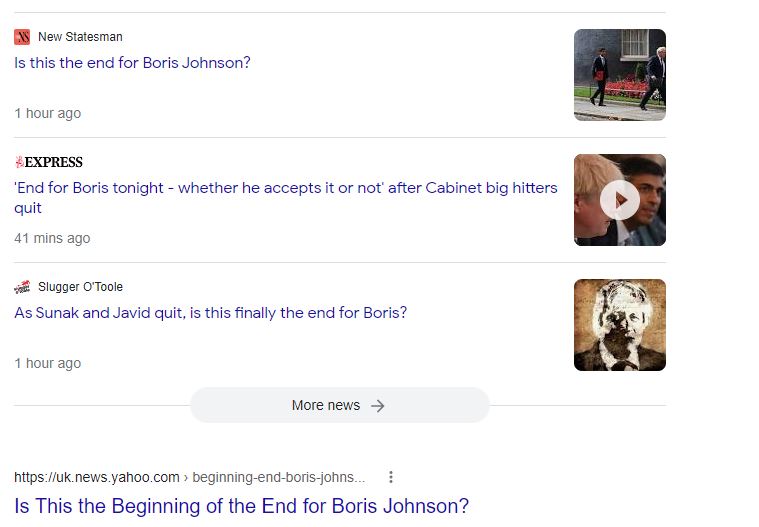
Task: Click the arrow icon beside More news
Action: (x=377, y=405)
